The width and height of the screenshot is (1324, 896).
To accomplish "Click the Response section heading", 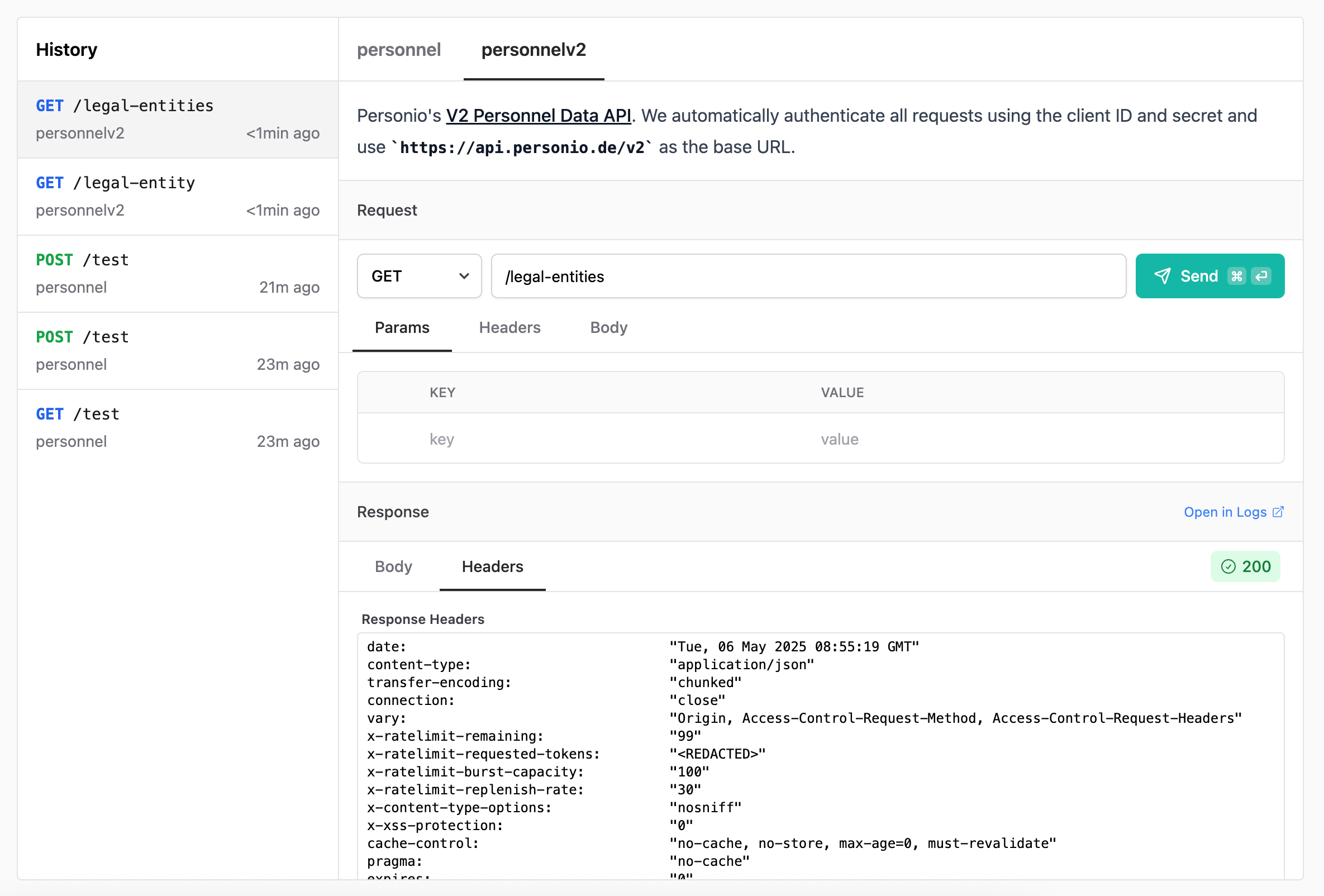I will (393, 512).
